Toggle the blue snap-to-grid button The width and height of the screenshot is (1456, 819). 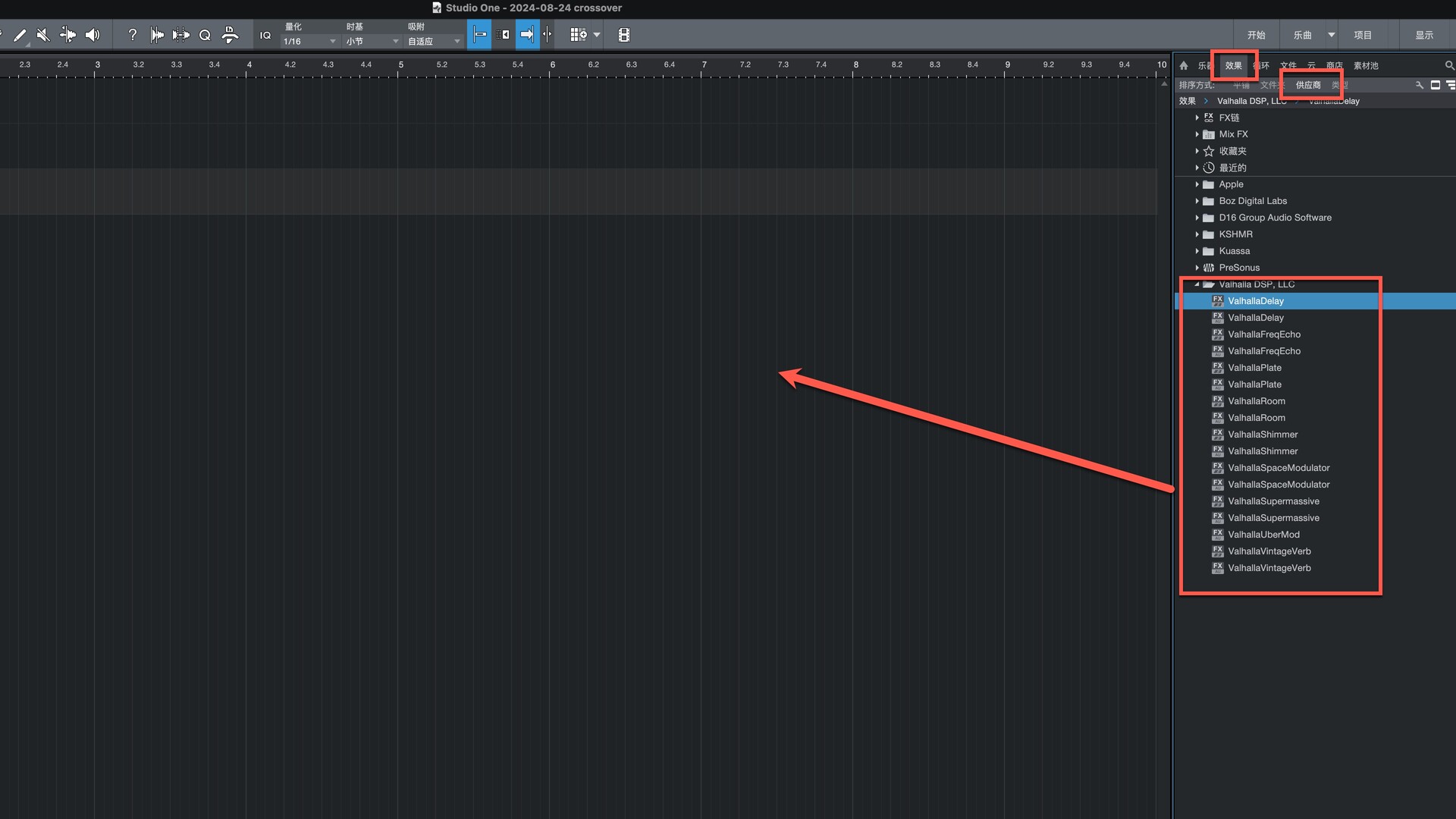pyautogui.click(x=479, y=35)
